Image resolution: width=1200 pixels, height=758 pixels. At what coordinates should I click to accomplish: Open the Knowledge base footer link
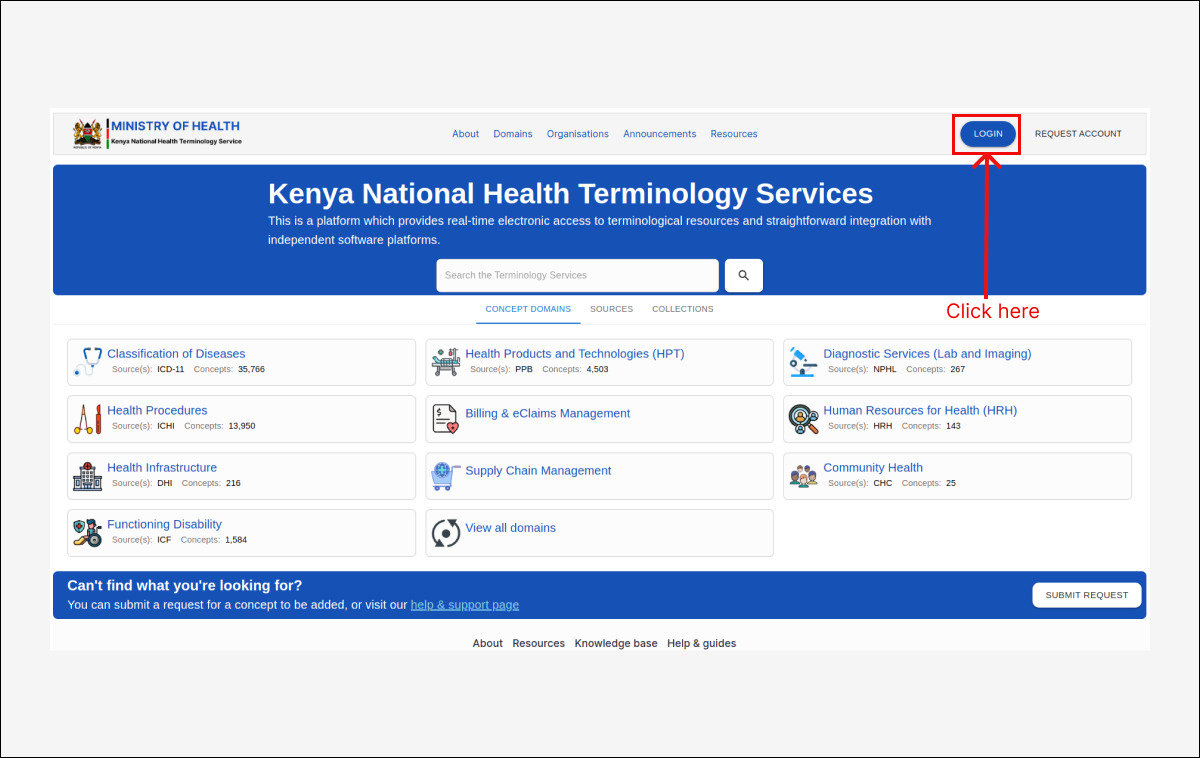point(616,643)
